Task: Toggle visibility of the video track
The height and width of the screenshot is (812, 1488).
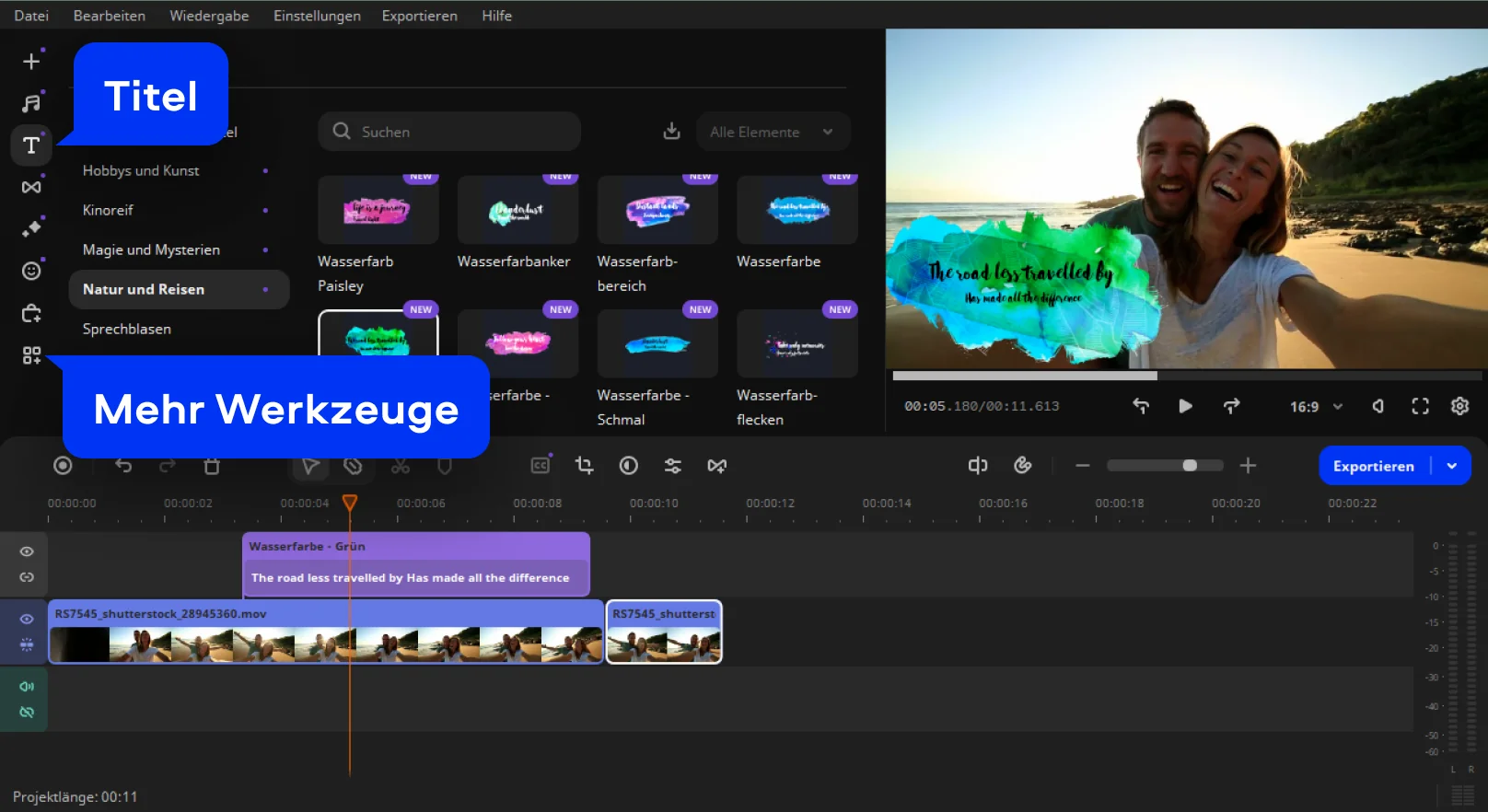Action: pos(27,619)
